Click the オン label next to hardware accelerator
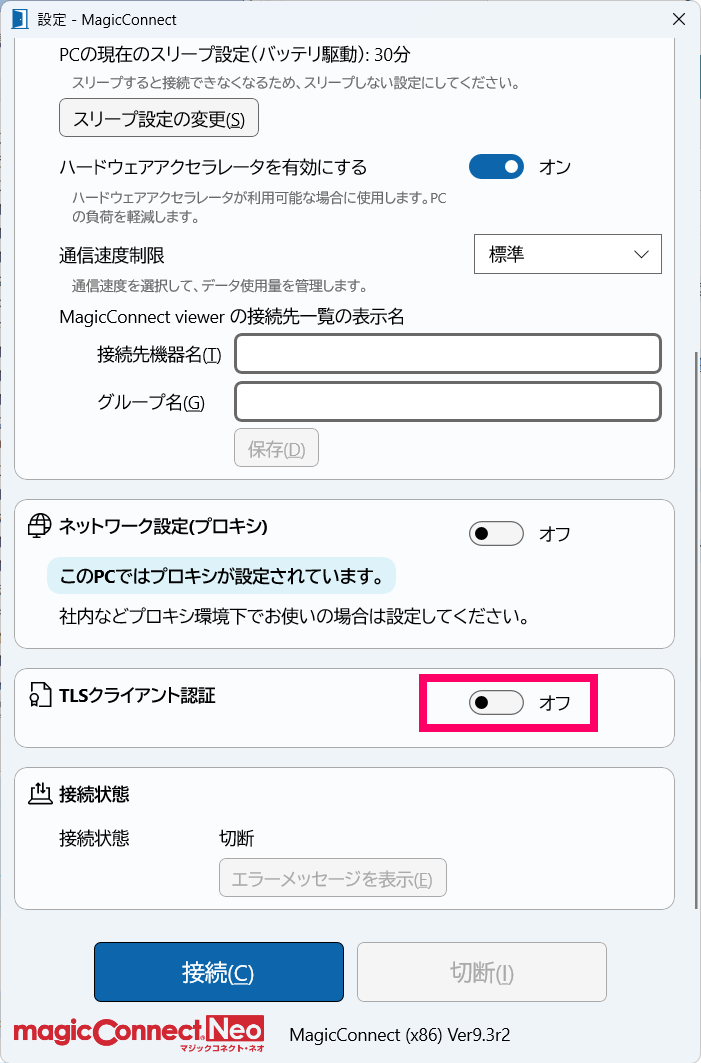This screenshot has width=701, height=1063. [x=555, y=167]
